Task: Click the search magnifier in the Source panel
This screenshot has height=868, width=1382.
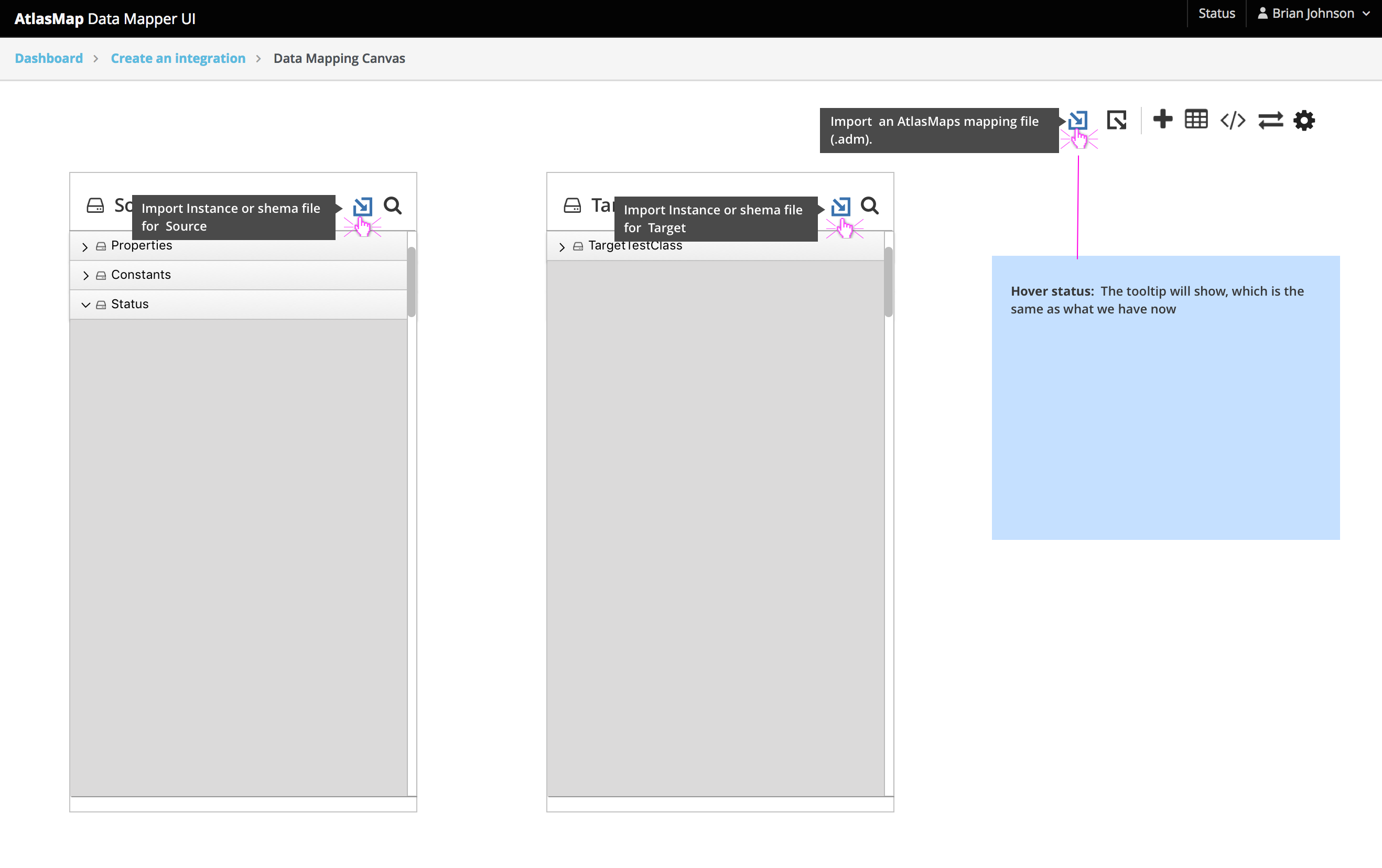Action: tap(393, 205)
